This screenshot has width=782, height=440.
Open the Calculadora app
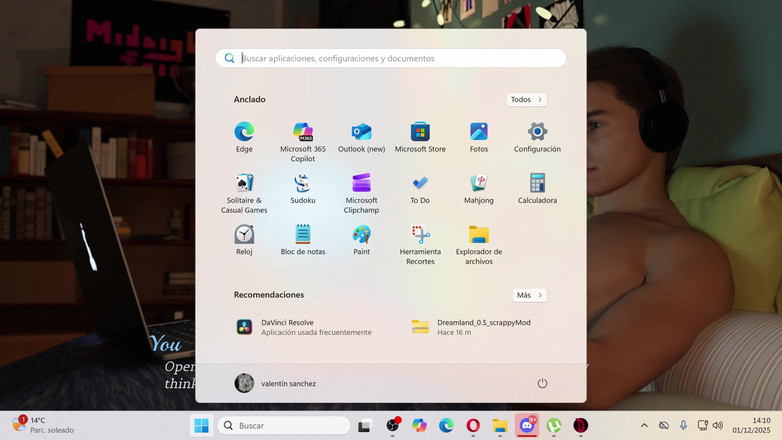[537, 188]
